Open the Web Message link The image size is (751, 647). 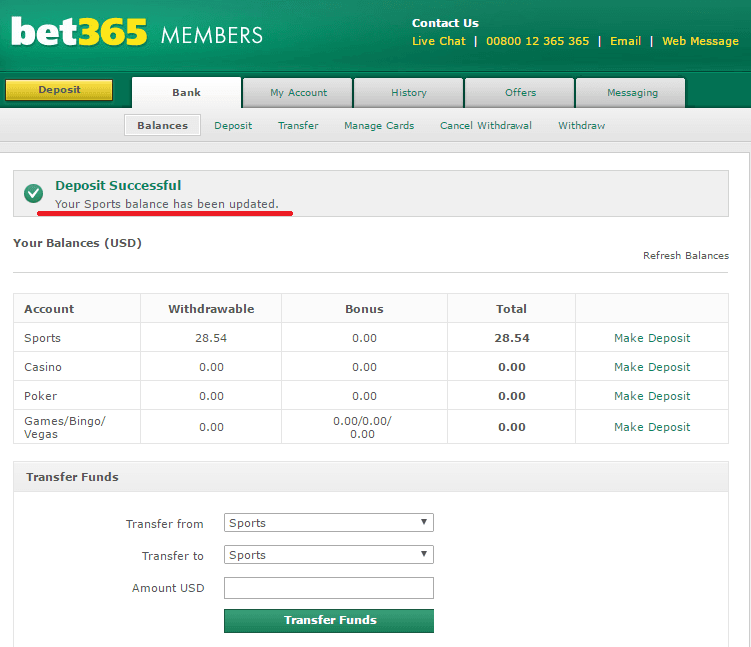[700, 41]
